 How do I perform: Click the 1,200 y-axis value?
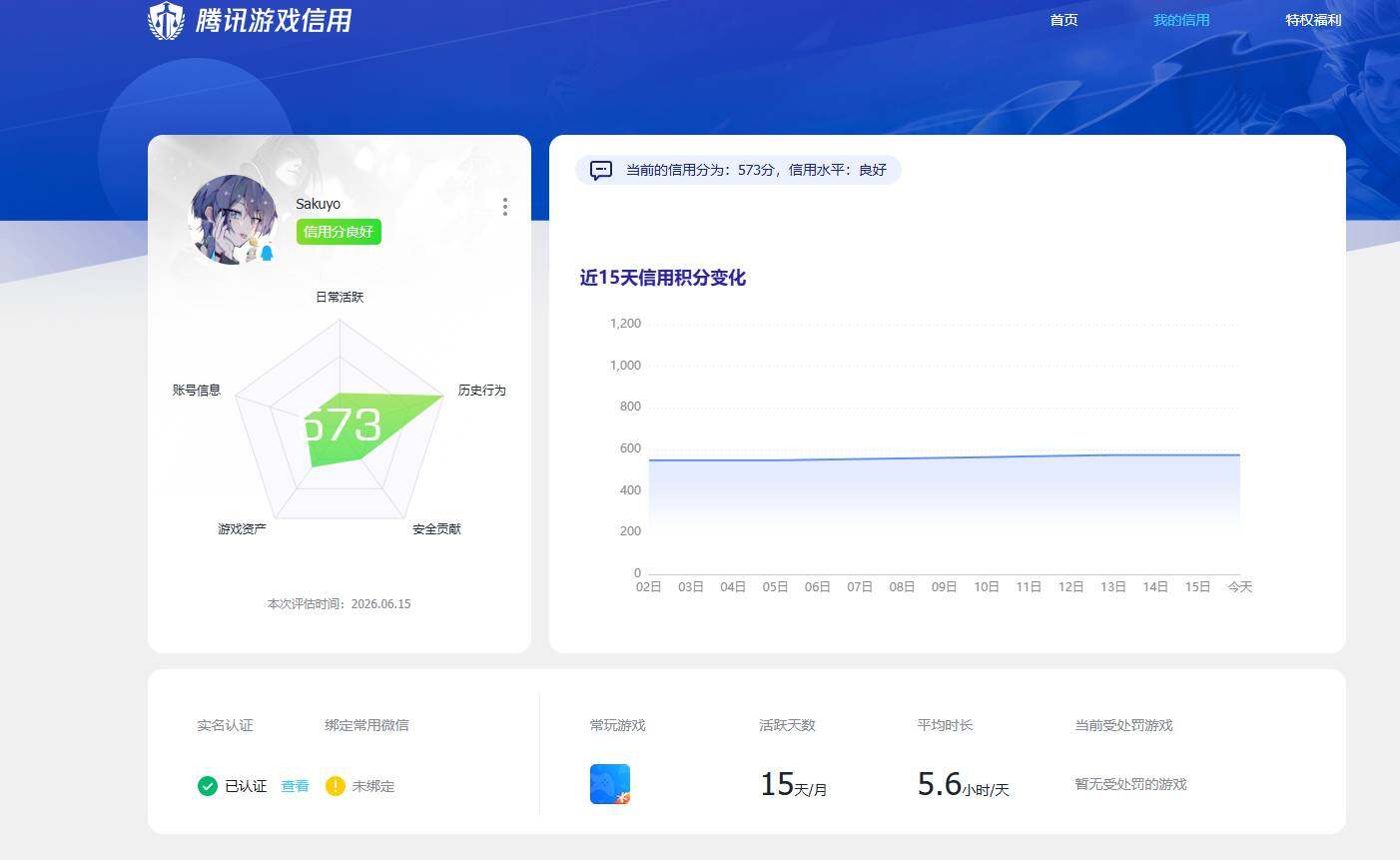(x=625, y=324)
